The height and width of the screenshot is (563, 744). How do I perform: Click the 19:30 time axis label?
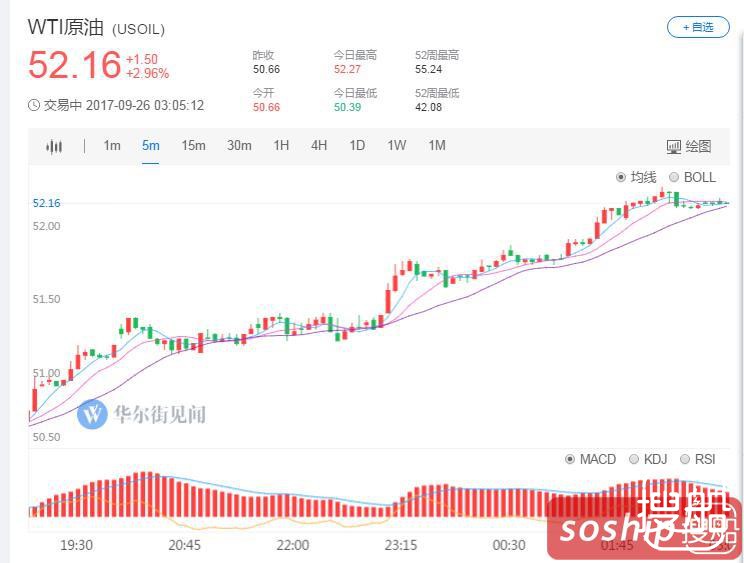click(x=76, y=545)
